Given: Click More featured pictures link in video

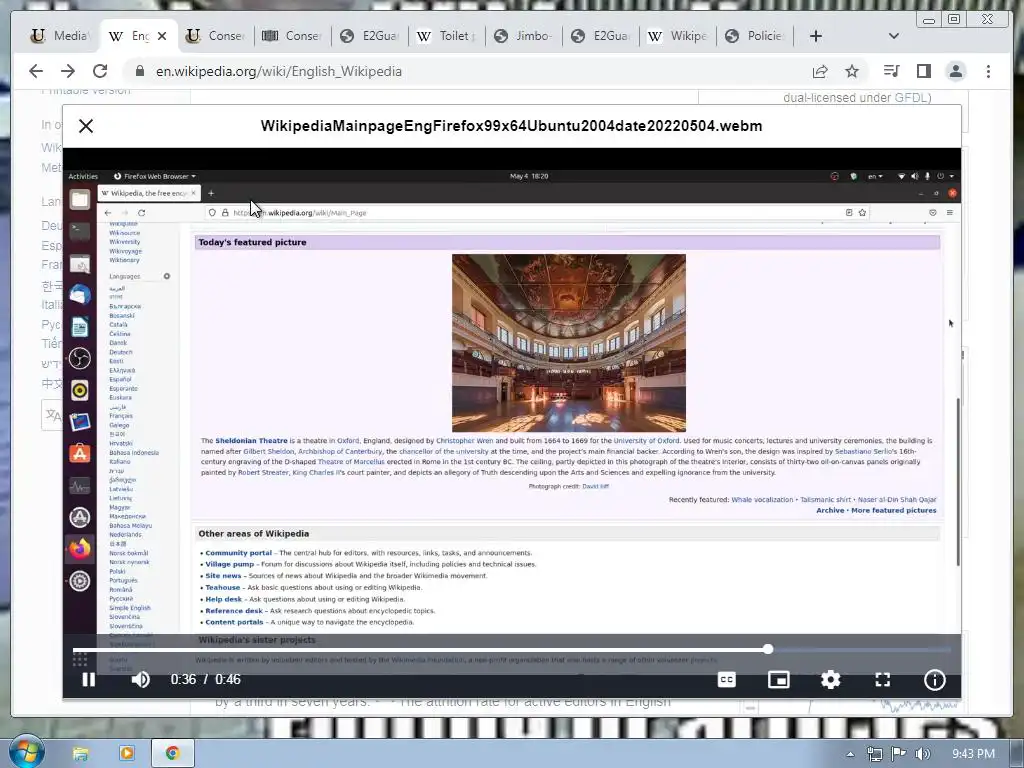Looking at the screenshot, I should [893, 511].
